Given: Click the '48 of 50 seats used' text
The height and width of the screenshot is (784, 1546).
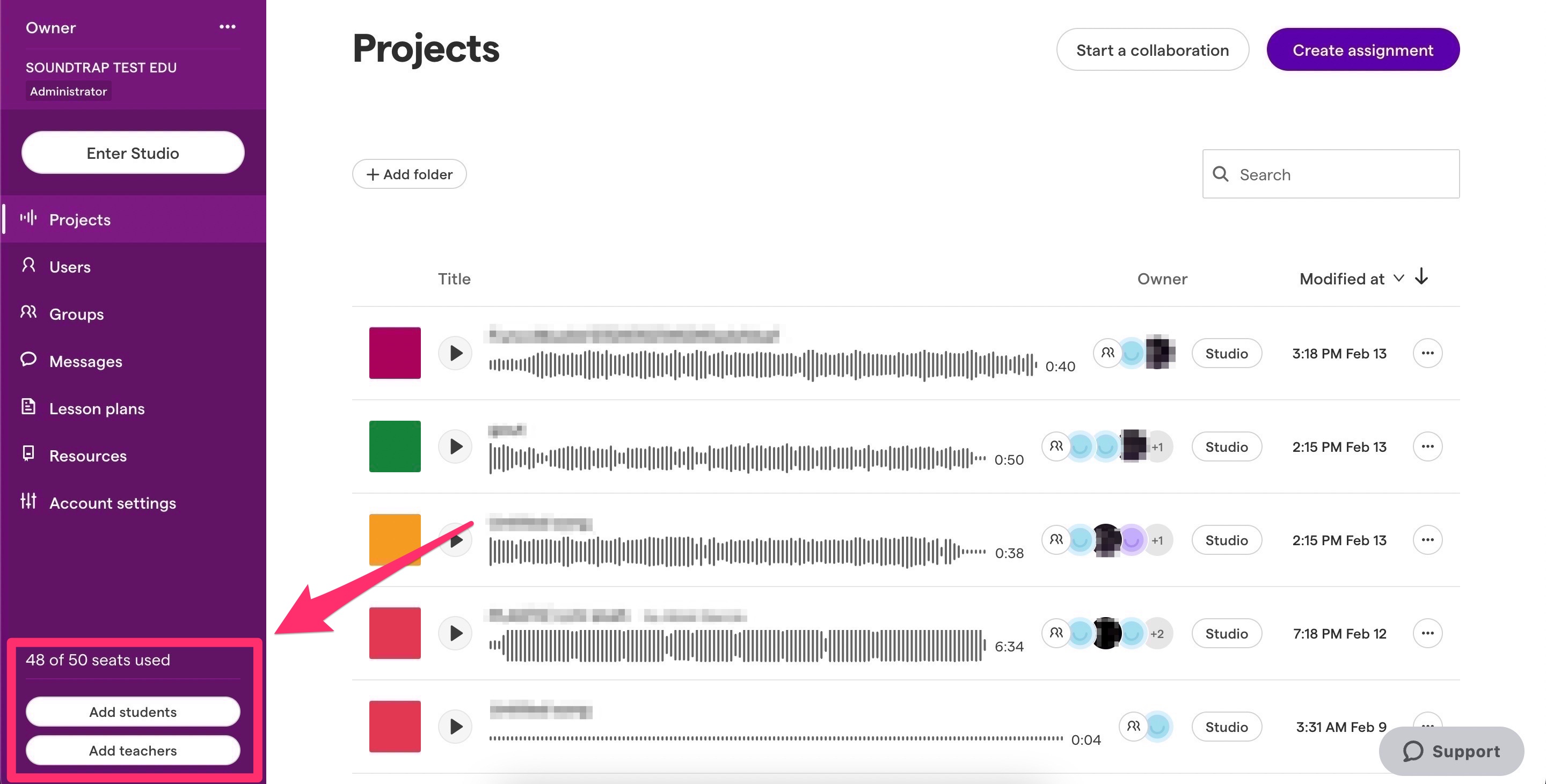Looking at the screenshot, I should 98,660.
